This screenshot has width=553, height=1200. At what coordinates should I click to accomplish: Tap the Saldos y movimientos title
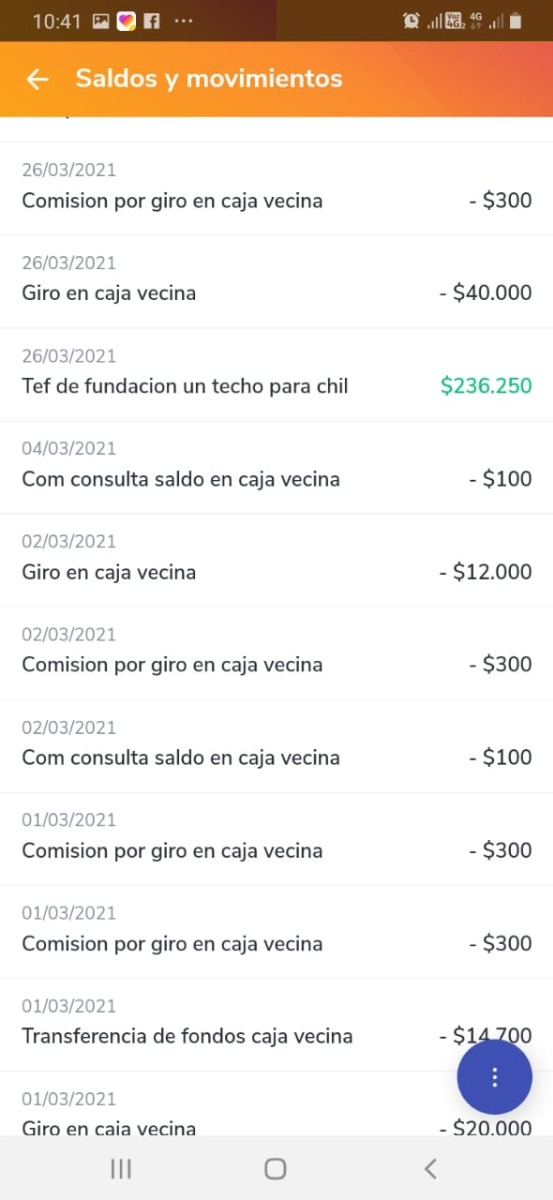click(209, 79)
